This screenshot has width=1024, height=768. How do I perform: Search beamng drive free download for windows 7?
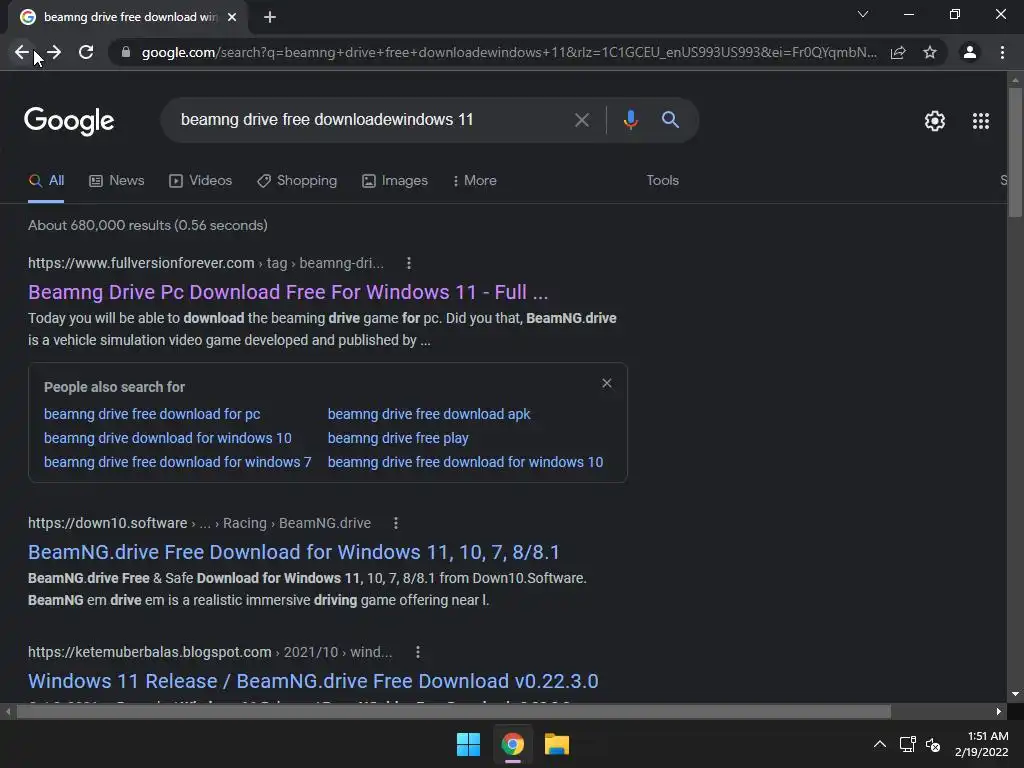[x=178, y=462]
